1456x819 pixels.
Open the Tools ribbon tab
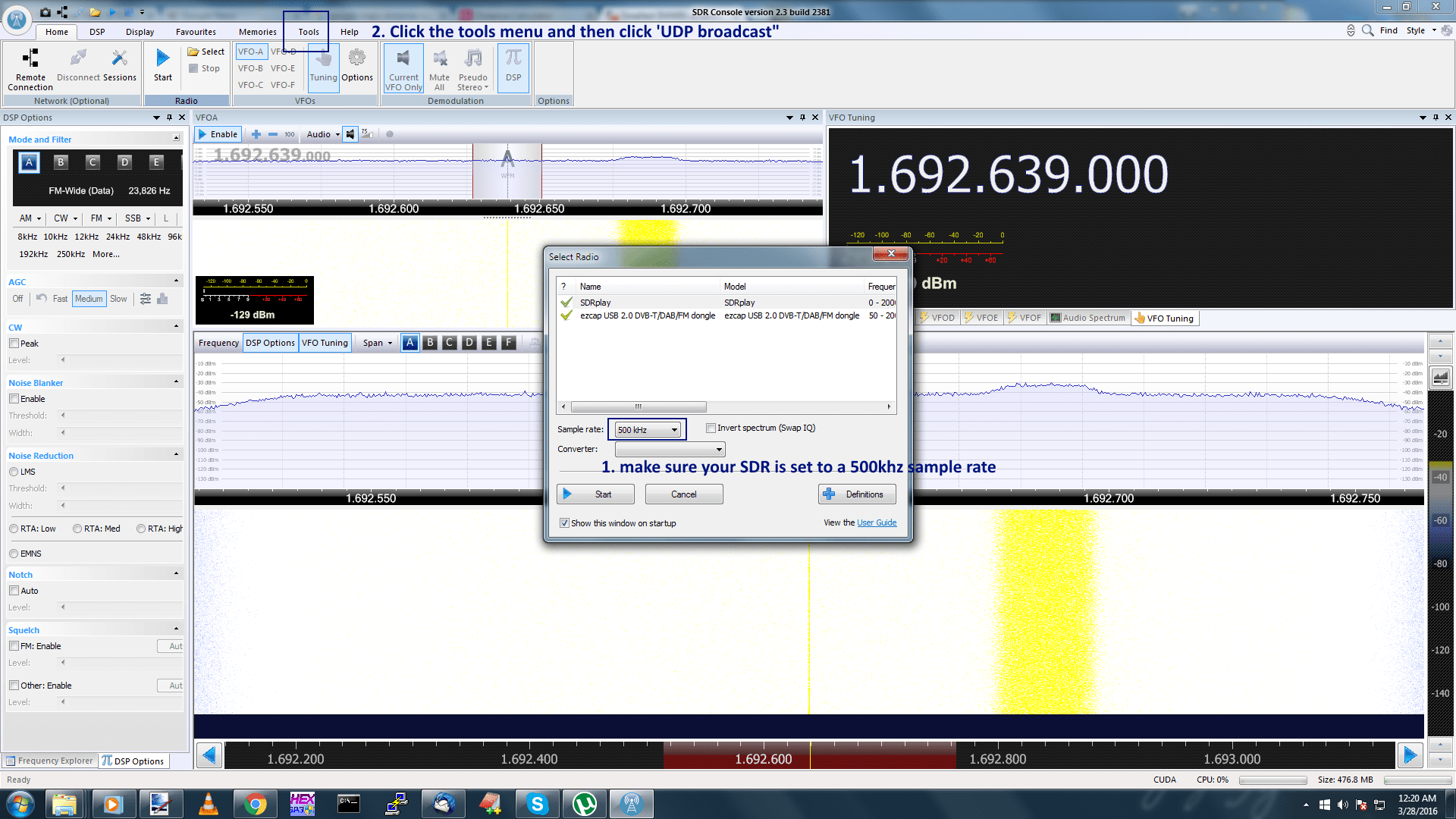tap(308, 32)
